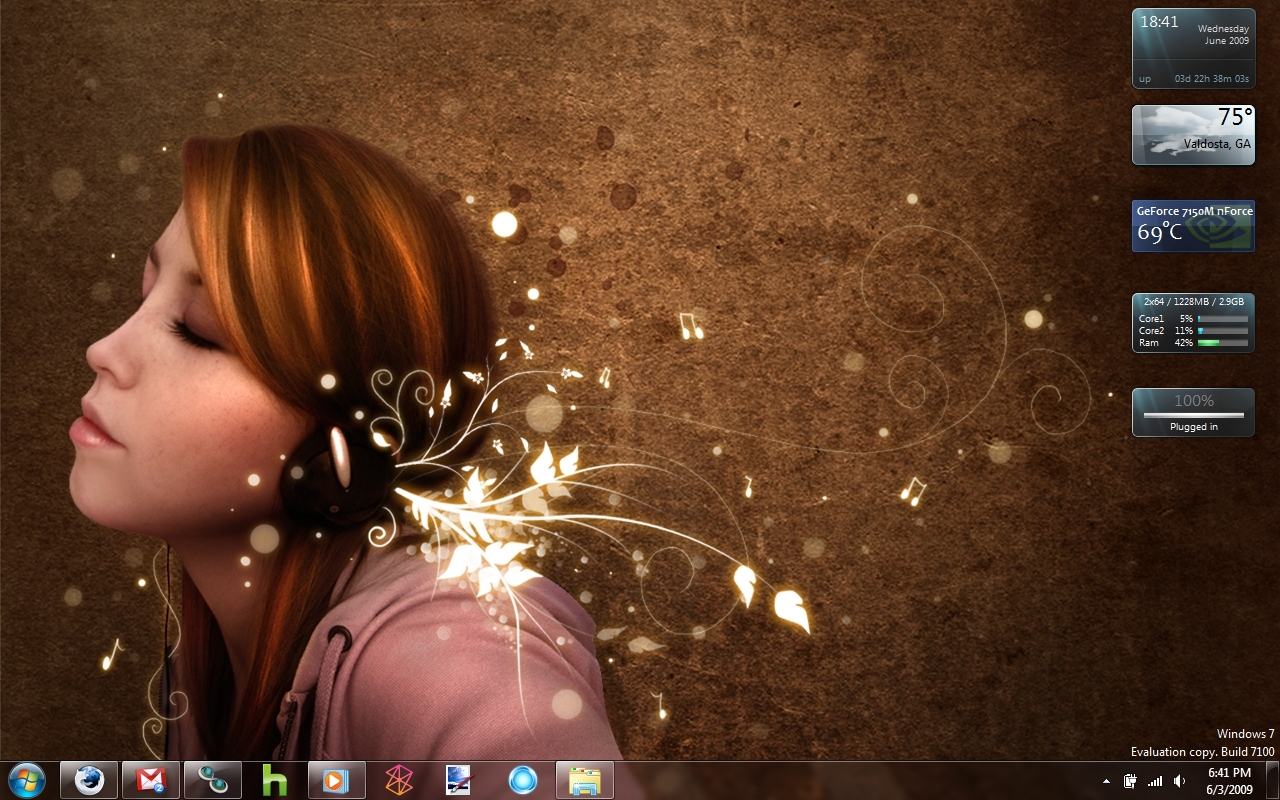
Task: Click the Show Desktop strip at taskbar end
Action: click(1271, 780)
